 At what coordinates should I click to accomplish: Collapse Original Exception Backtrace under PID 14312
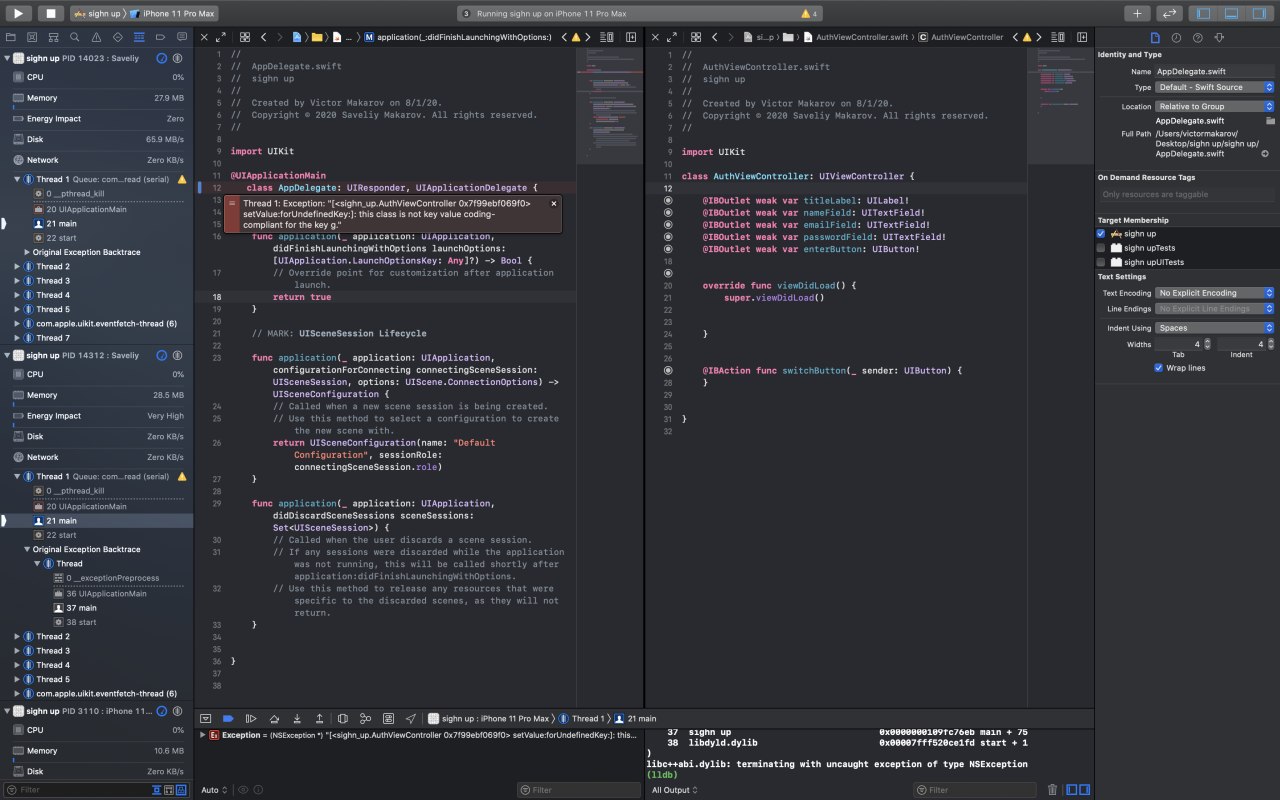(x=27, y=549)
